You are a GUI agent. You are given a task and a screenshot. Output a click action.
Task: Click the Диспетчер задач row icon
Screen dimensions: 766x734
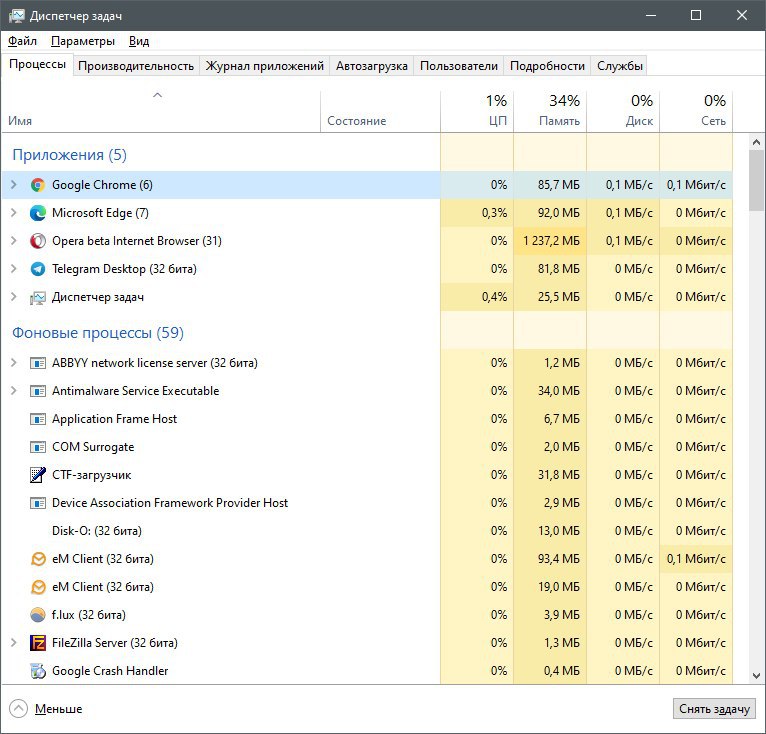click(38, 297)
